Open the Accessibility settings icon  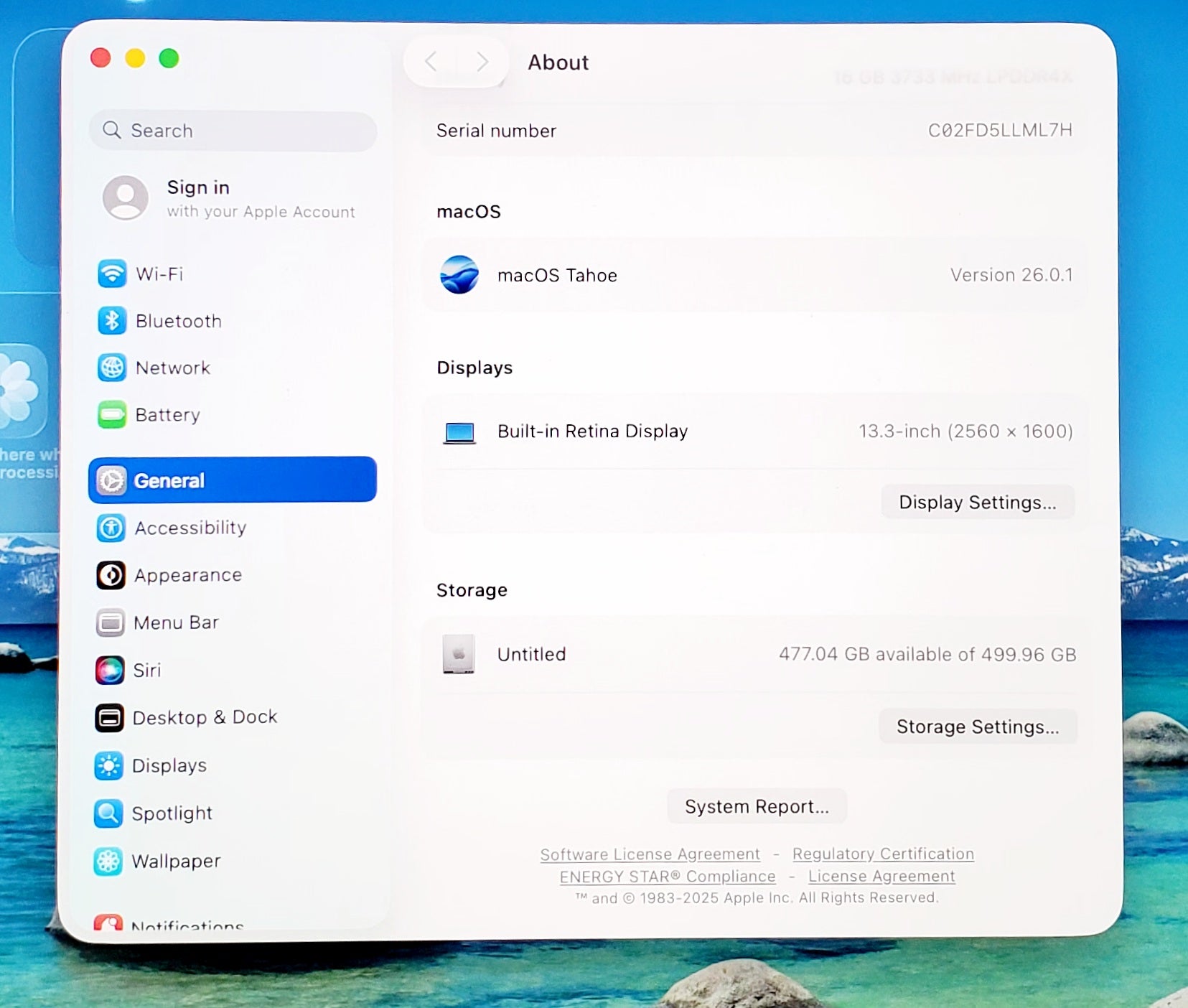[111, 528]
